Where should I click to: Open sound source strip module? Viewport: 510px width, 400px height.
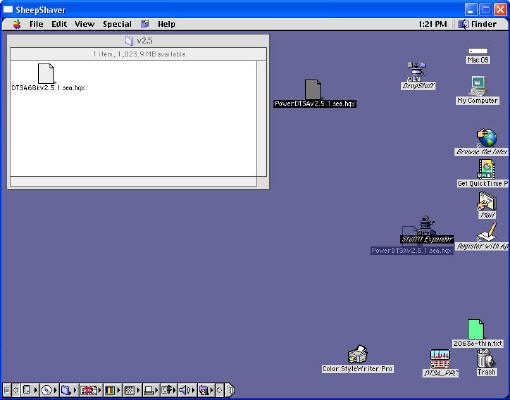168,390
